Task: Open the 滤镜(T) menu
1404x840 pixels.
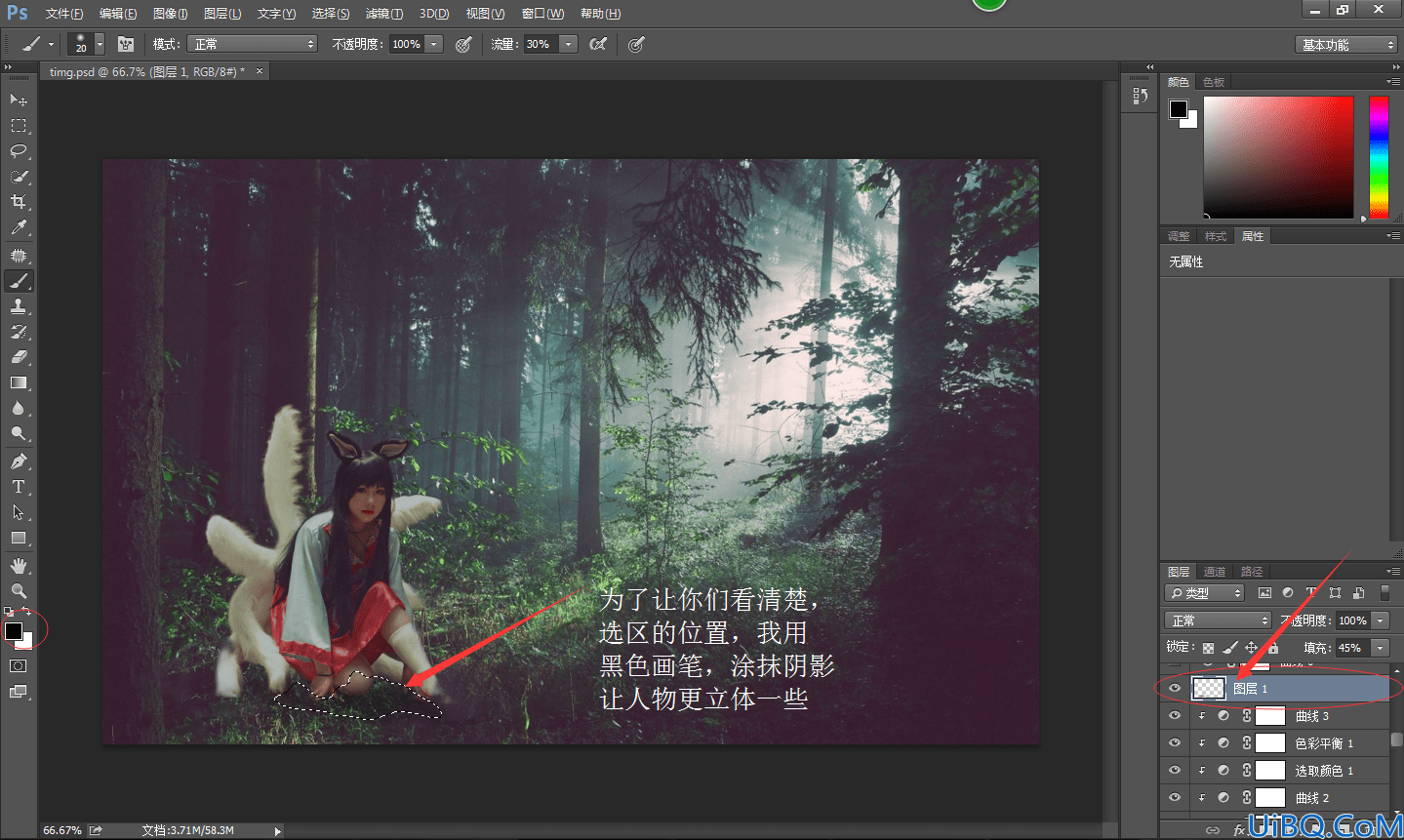Action: click(383, 14)
